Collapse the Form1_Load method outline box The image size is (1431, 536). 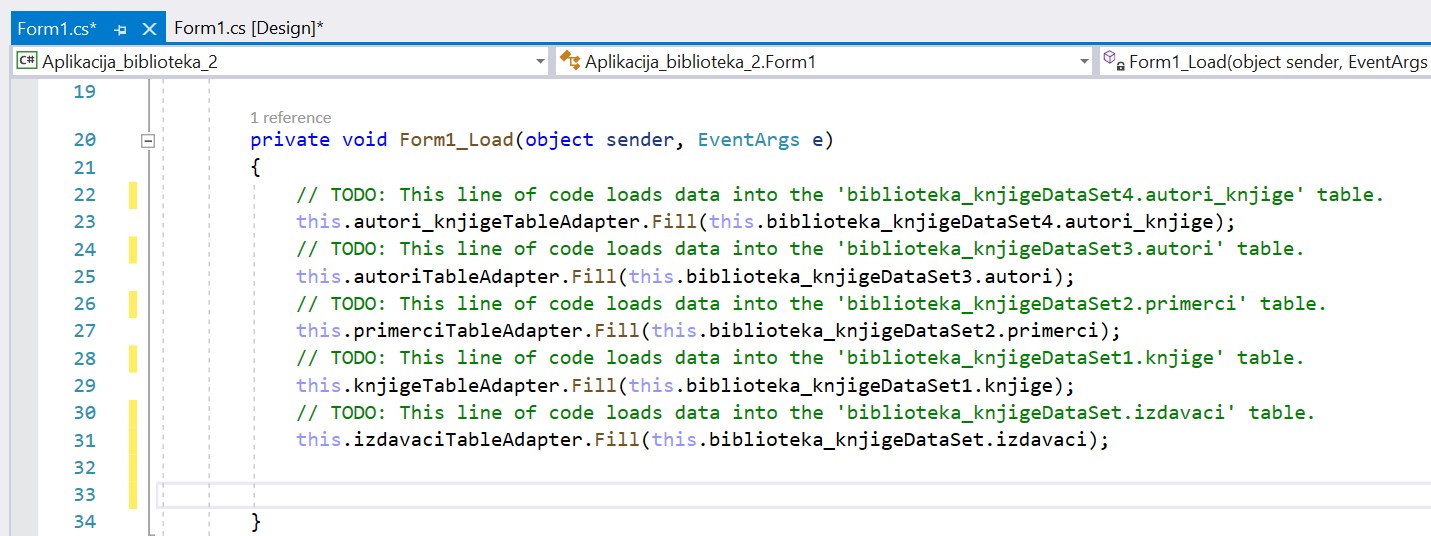click(148, 141)
